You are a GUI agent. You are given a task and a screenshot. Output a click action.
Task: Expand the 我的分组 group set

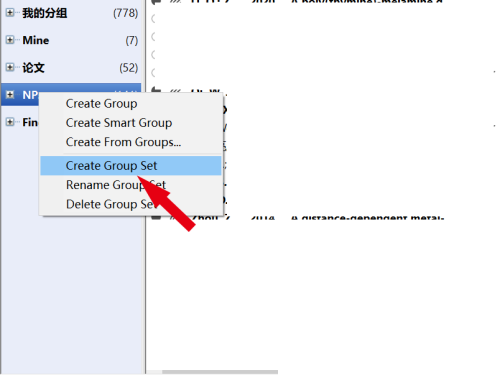point(10,13)
